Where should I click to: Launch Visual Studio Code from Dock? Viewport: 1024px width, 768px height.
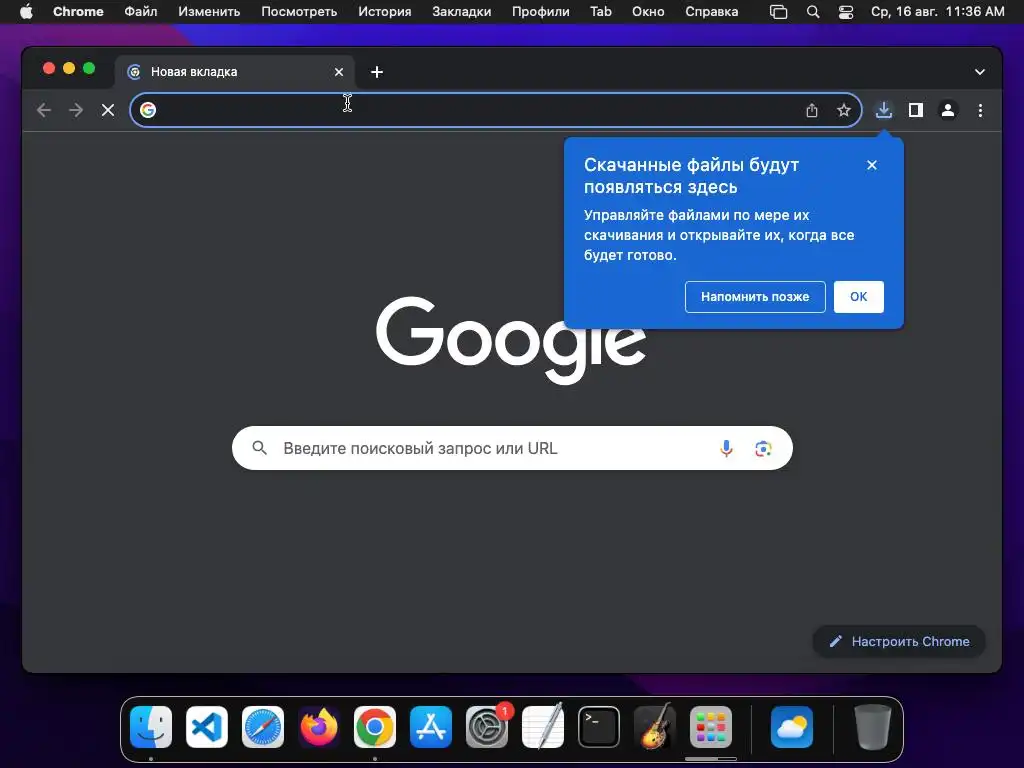207,727
